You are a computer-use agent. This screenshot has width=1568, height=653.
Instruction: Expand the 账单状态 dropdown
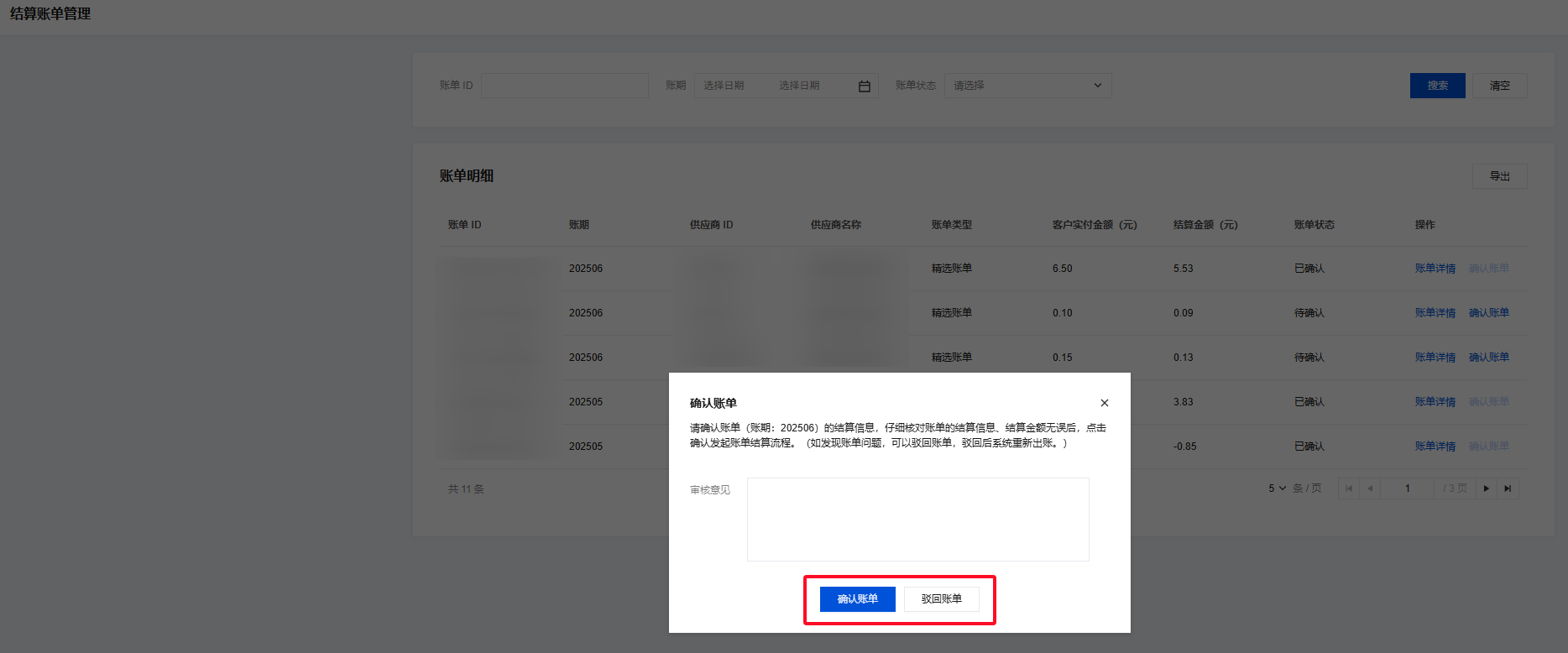click(1027, 86)
